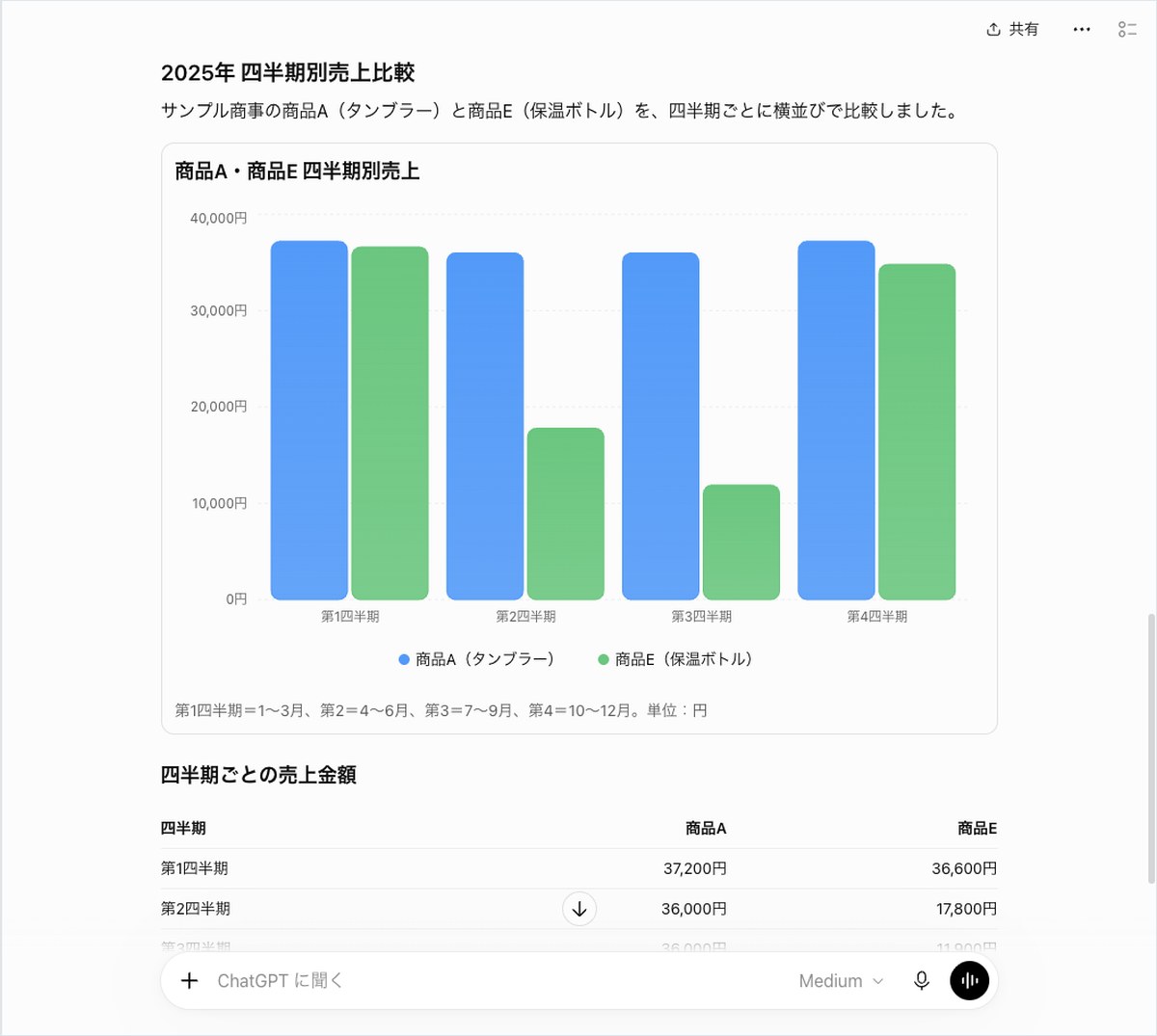Click the 四半期 table column header
Viewport: 1157px width, 1036px height.
pos(183,828)
